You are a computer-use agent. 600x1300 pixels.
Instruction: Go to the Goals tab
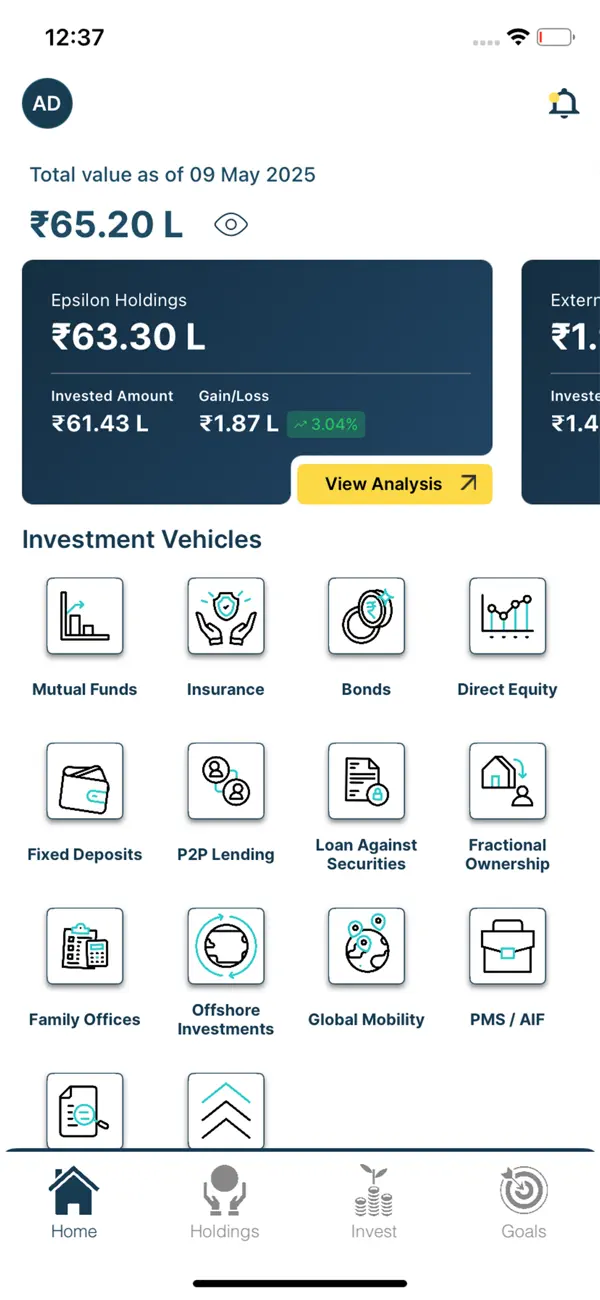[x=524, y=1202]
